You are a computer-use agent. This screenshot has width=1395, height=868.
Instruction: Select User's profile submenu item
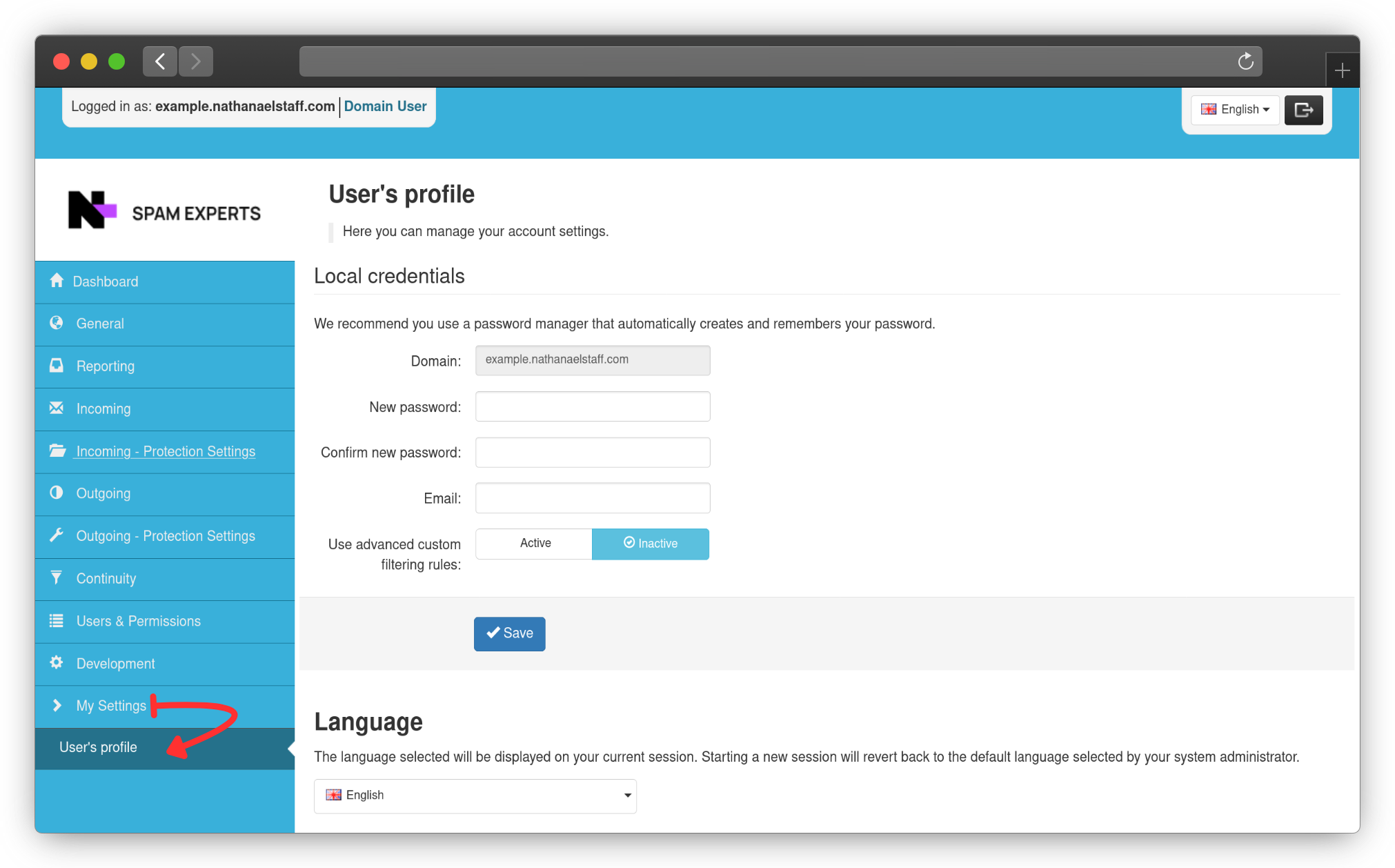98,747
